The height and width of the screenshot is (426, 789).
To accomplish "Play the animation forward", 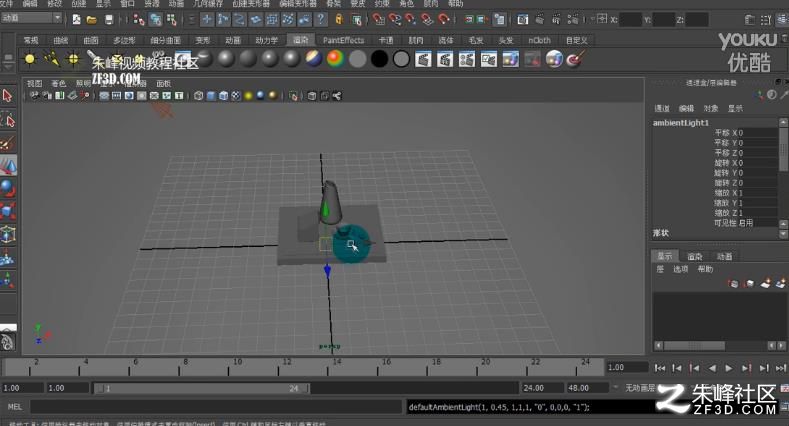I will (729, 368).
